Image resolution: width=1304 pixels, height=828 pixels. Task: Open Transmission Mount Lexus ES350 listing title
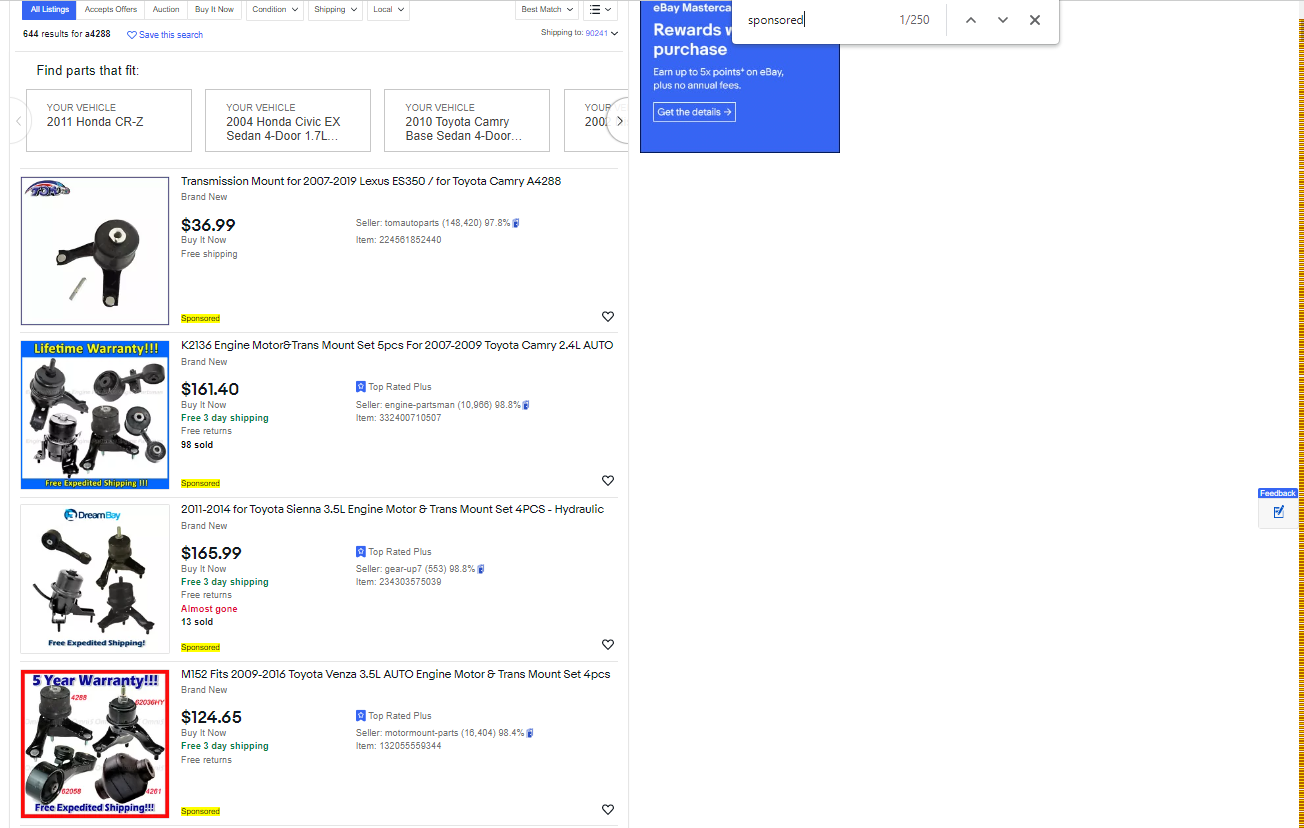click(x=371, y=182)
